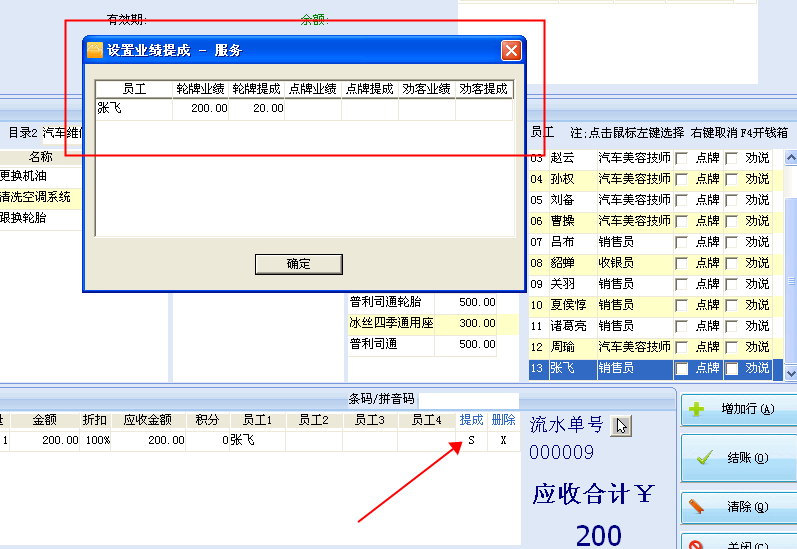Click the 增加行 (A) button

tap(739, 409)
